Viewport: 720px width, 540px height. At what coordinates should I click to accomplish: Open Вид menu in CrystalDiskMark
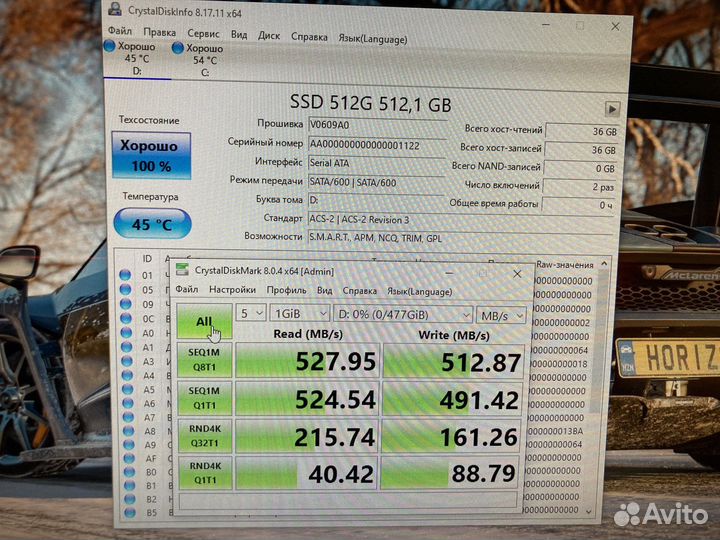pos(324,291)
